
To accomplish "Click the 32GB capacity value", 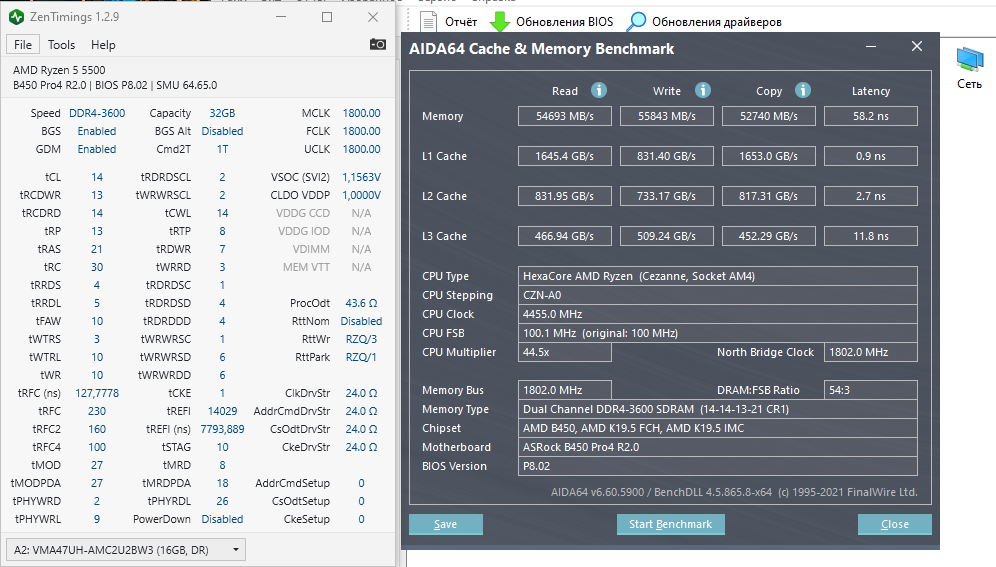I will click(222, 113).
